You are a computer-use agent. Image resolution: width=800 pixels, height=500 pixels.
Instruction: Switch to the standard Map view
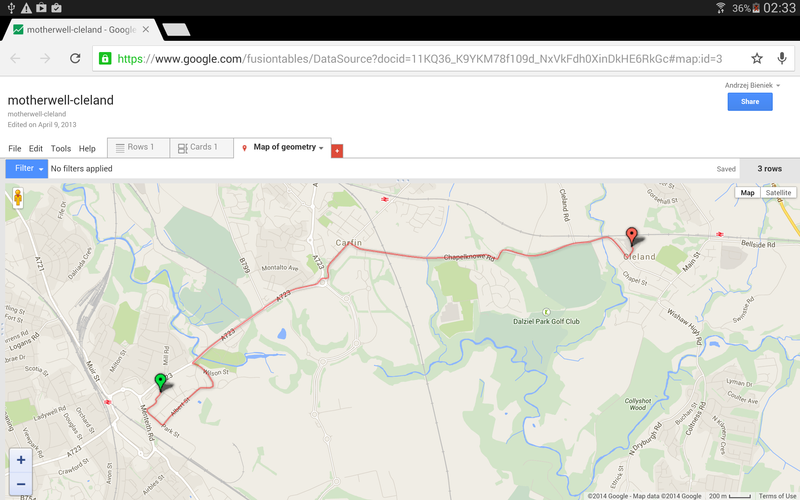tap(747, 192)
